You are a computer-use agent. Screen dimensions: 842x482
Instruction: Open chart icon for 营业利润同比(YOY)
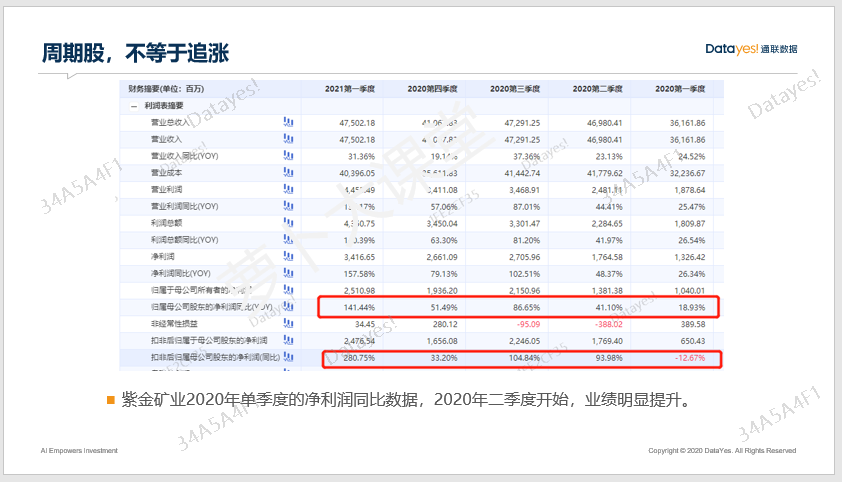pyautogui.click(x=288, y=206)
